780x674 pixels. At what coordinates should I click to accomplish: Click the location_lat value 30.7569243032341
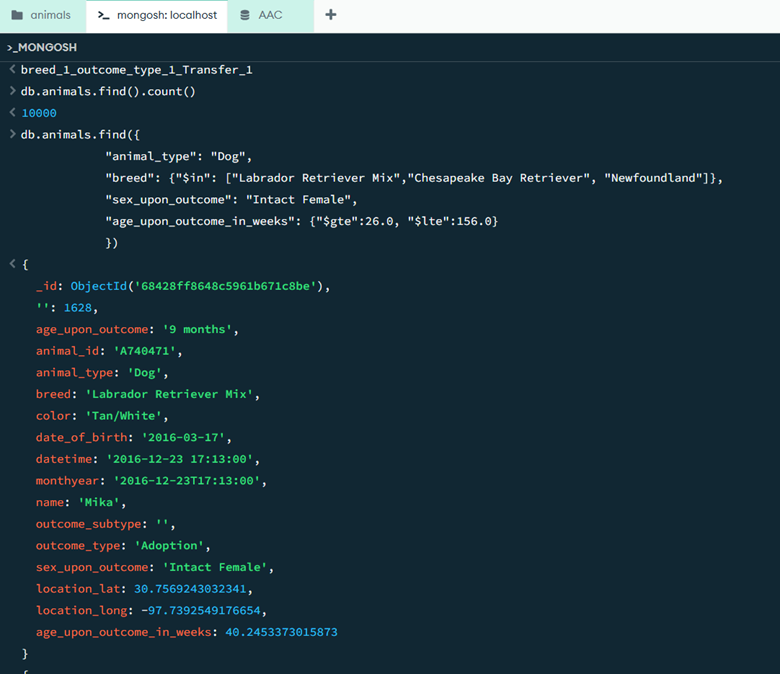(190, 589)
